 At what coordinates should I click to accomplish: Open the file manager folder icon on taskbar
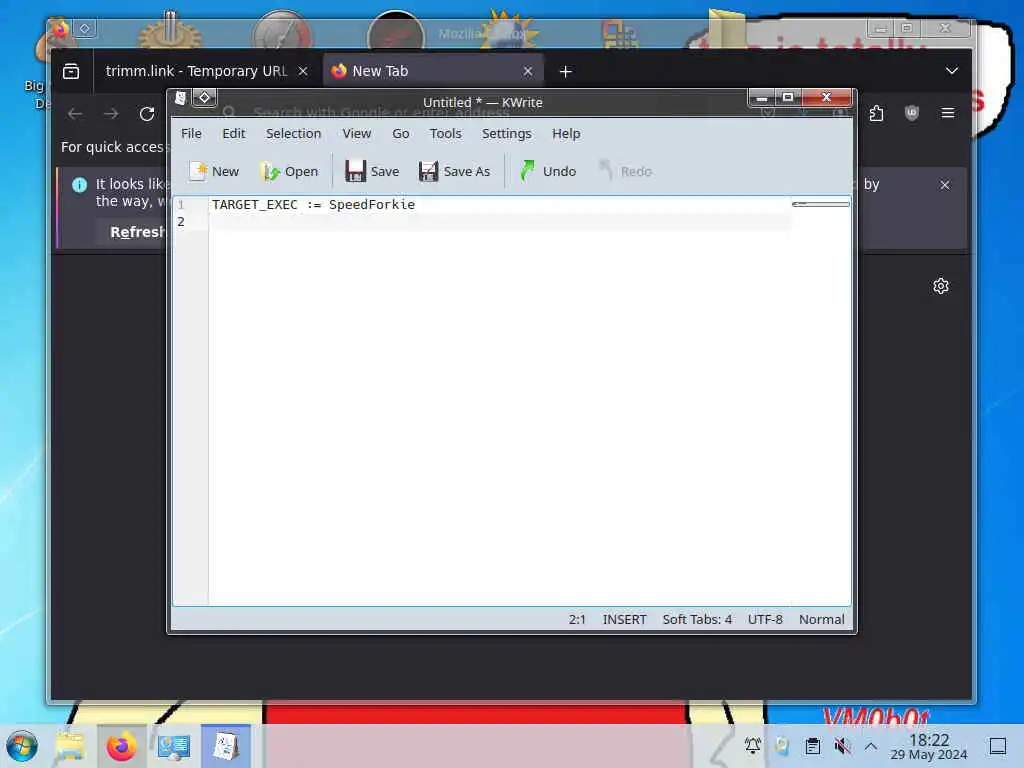[x=70, y=746]
